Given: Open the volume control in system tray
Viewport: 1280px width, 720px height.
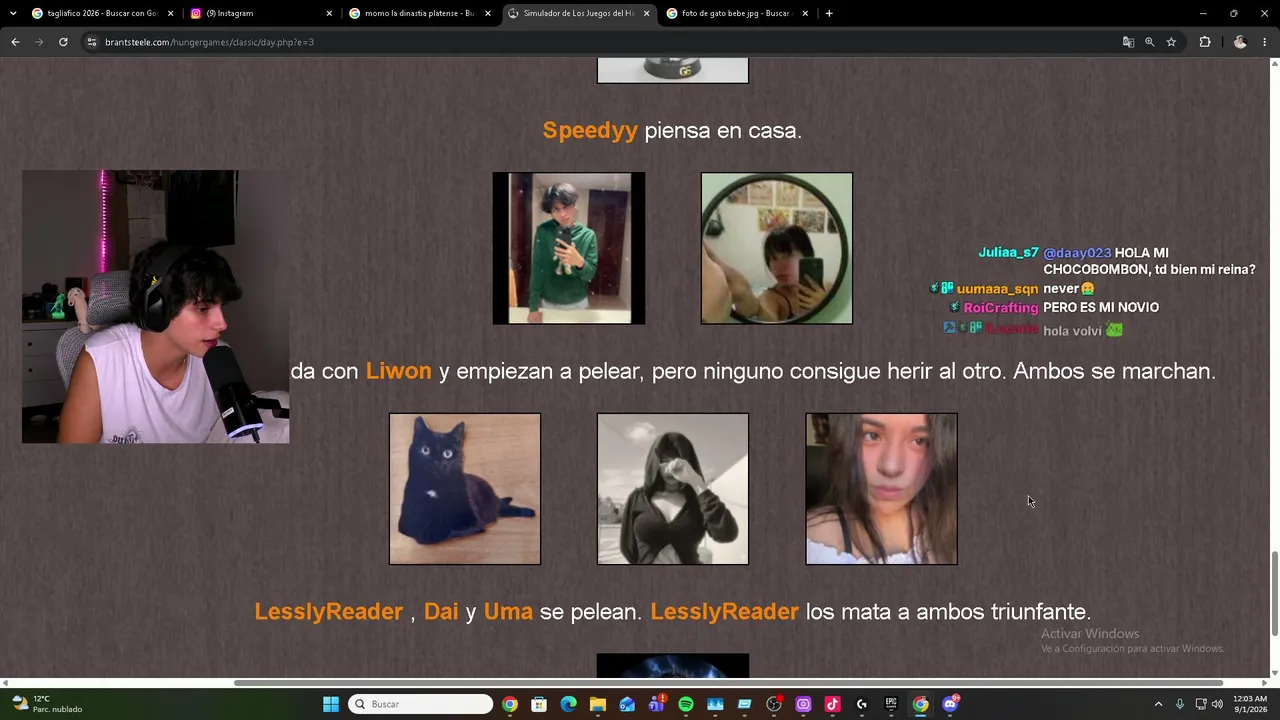Looking at the screenshot, I should tap(1217, 704).
